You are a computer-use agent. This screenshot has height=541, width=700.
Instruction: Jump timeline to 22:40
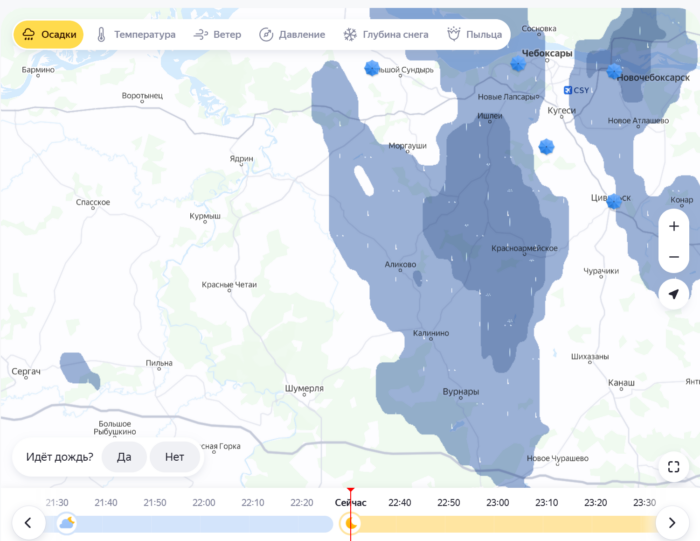[400, 503]
